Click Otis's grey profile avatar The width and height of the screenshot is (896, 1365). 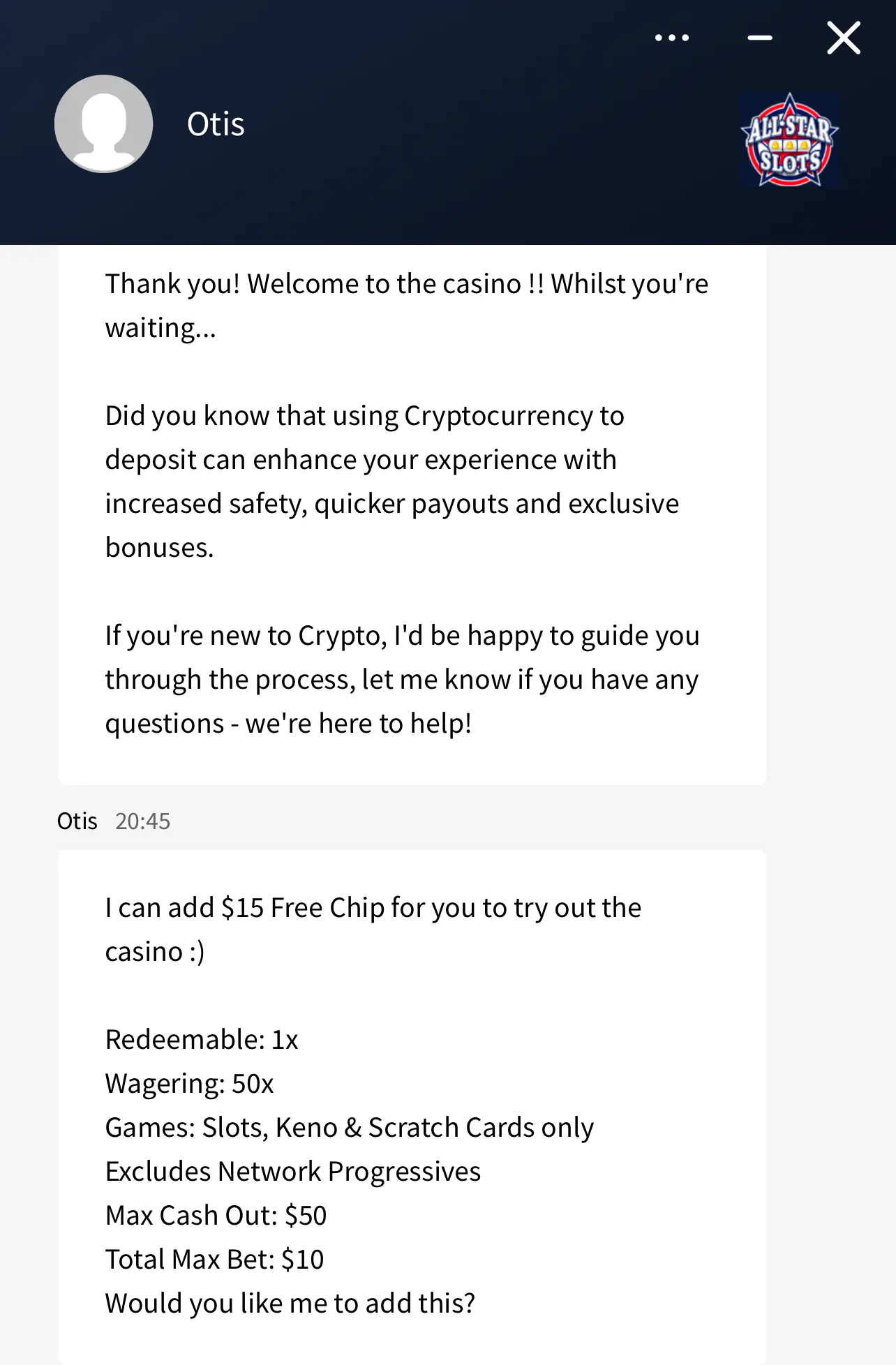pos(104,124)
